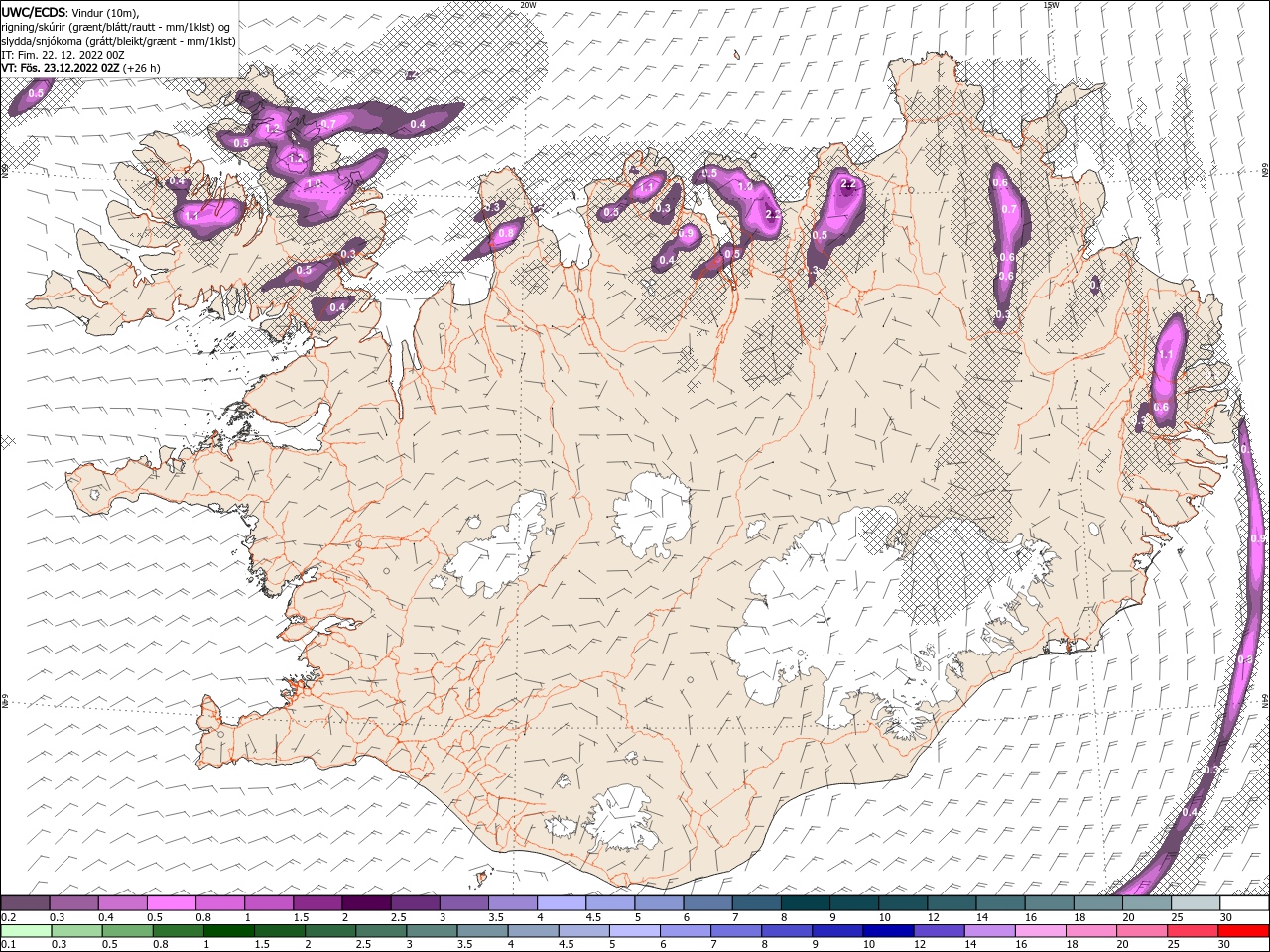1270x952 pixels.
Task: Select the darkest purple snow swatch between 2 and 2.5
Action: [367, 903]
